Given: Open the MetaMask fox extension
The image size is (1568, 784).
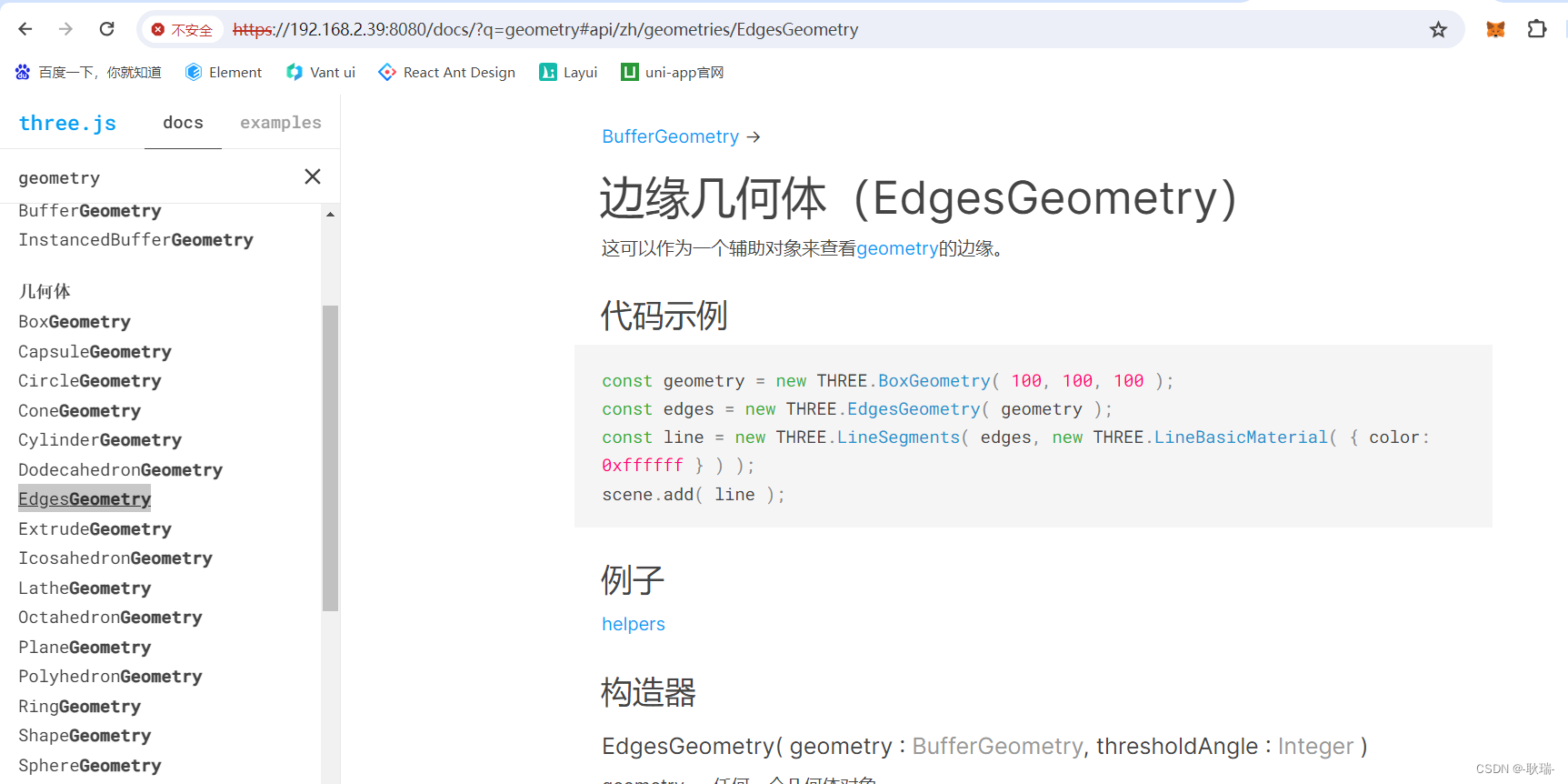Looking at the screenshot, I should [1495, 29].
